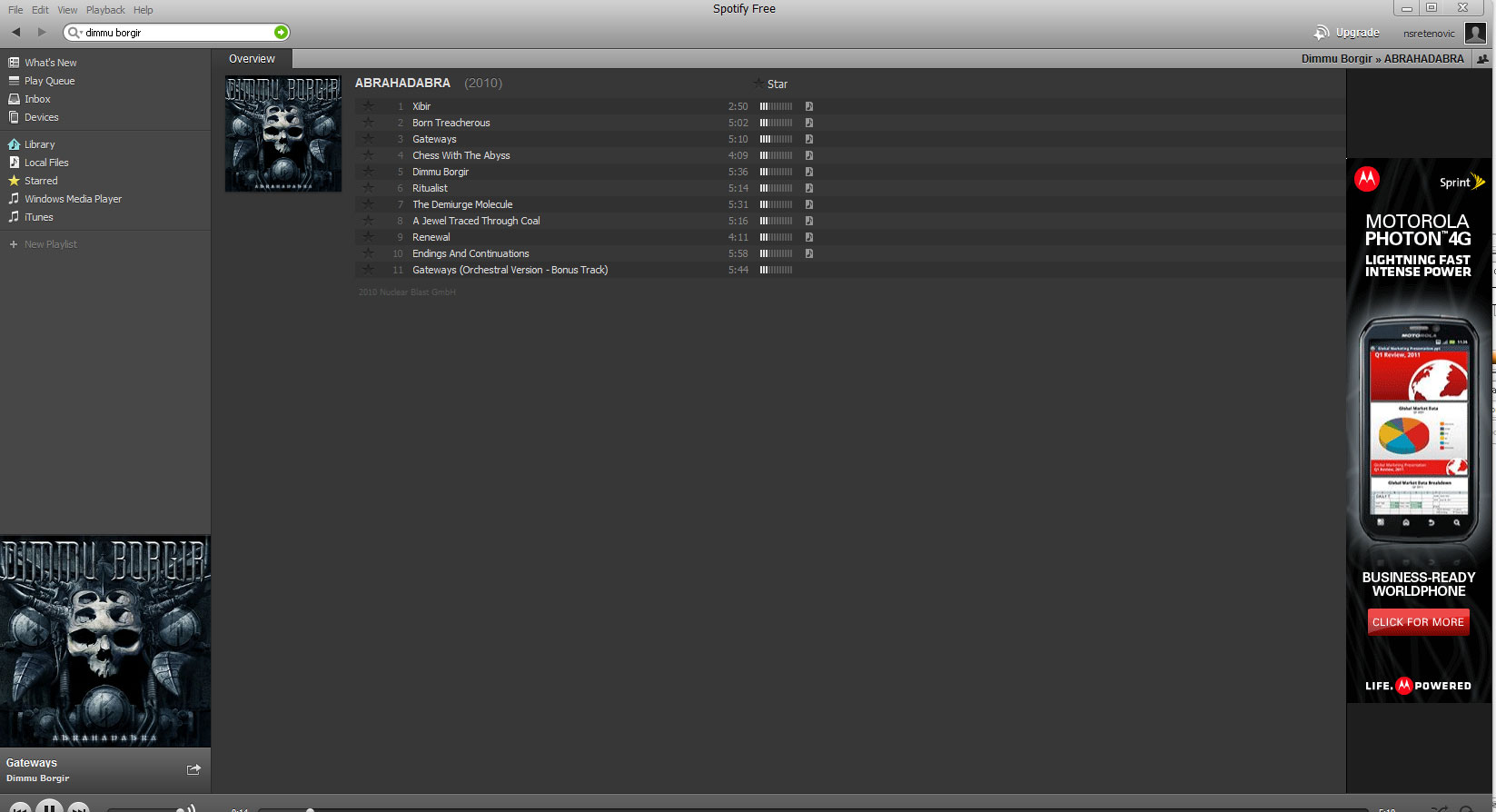Open the What's New page icon
Image resolution: width=1496 pixels, height=812 pixels.
(x=14, y=63)
